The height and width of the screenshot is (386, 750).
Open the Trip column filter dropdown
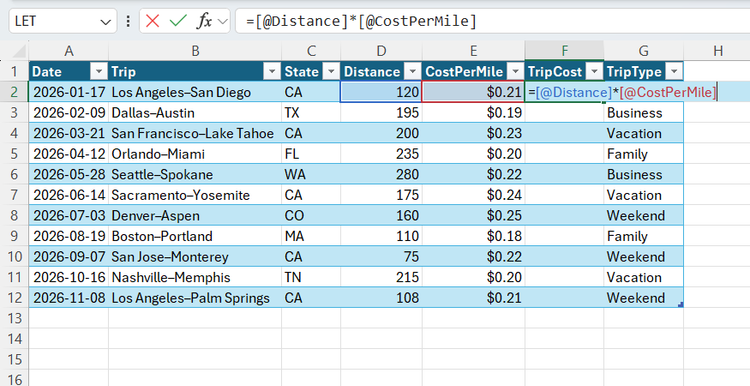pyautogui.click(x=272, y=72)
